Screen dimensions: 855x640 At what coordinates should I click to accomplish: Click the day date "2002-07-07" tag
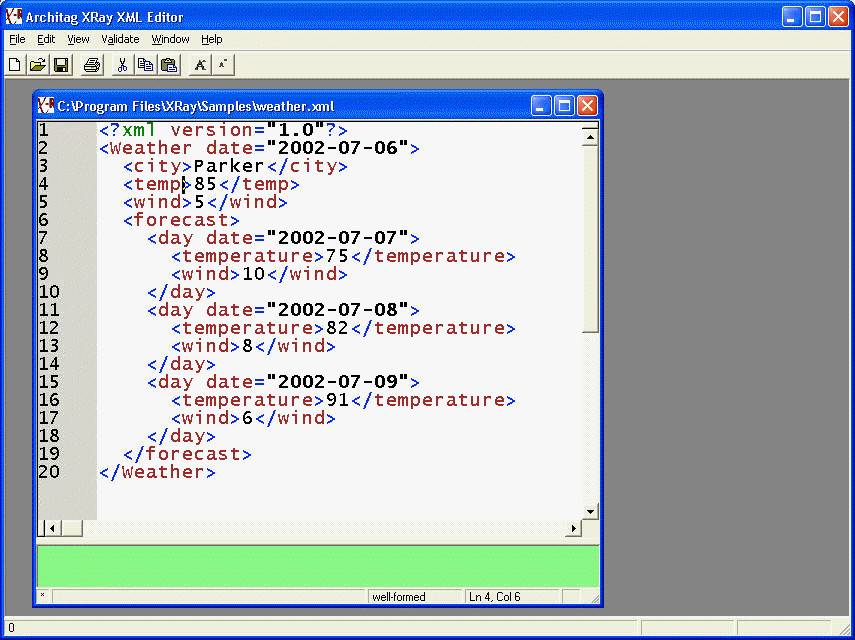pyautogui.click(x=284, y=238)
